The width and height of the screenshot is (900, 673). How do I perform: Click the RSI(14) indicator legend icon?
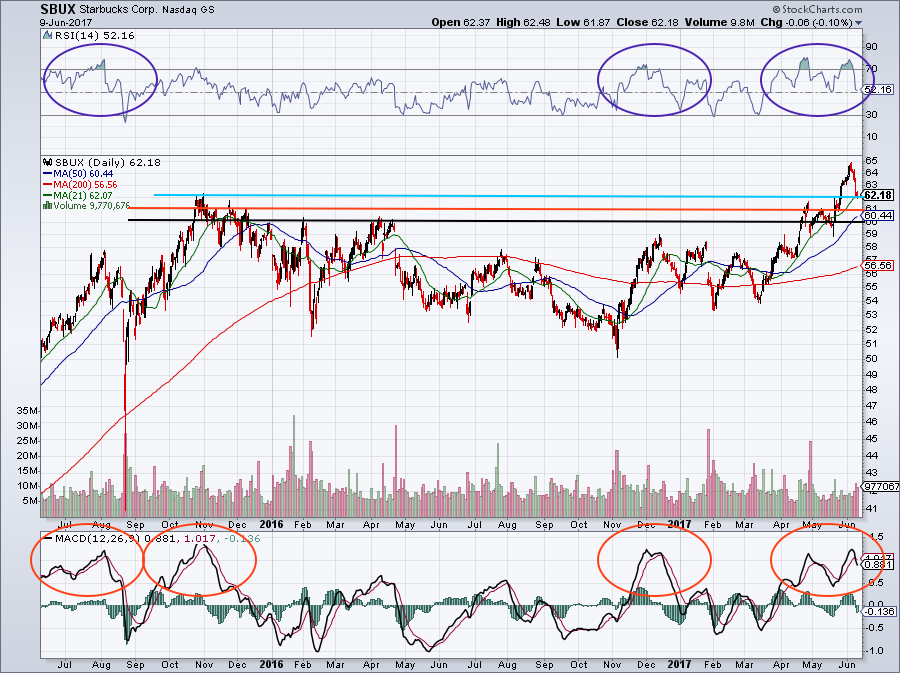48,36
